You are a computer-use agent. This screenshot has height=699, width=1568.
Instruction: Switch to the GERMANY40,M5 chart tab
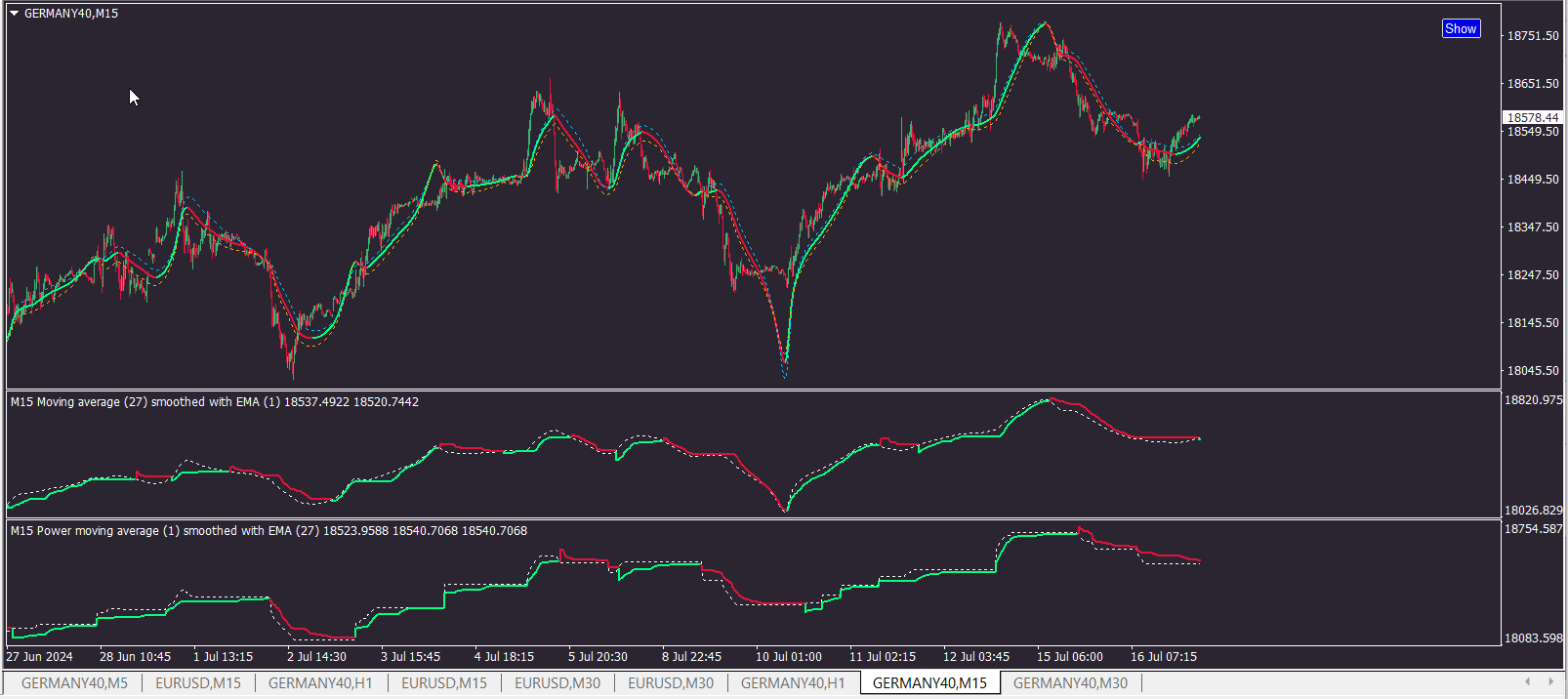coord(74,683)
